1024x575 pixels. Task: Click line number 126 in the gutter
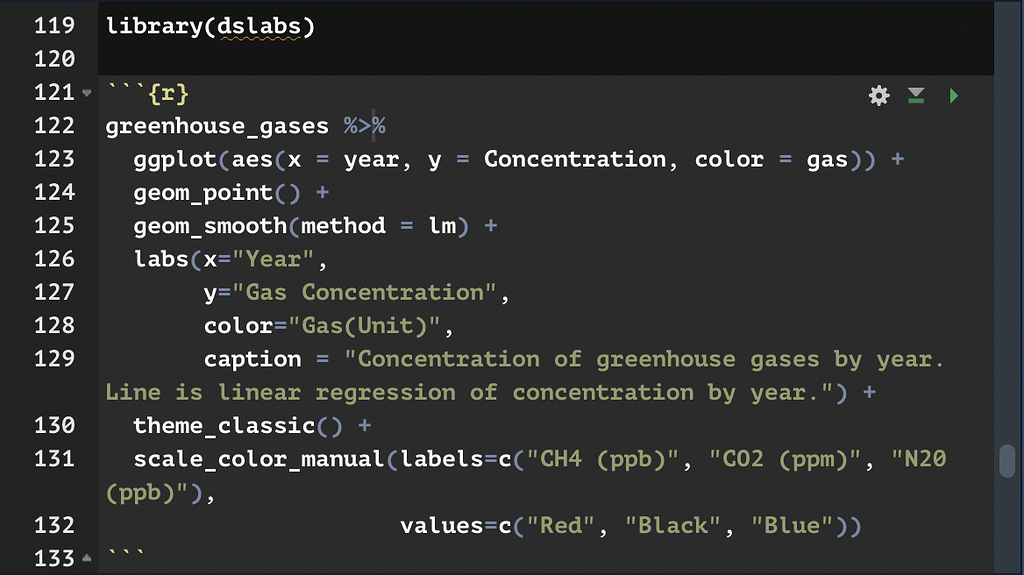click(x=54, y=259)
